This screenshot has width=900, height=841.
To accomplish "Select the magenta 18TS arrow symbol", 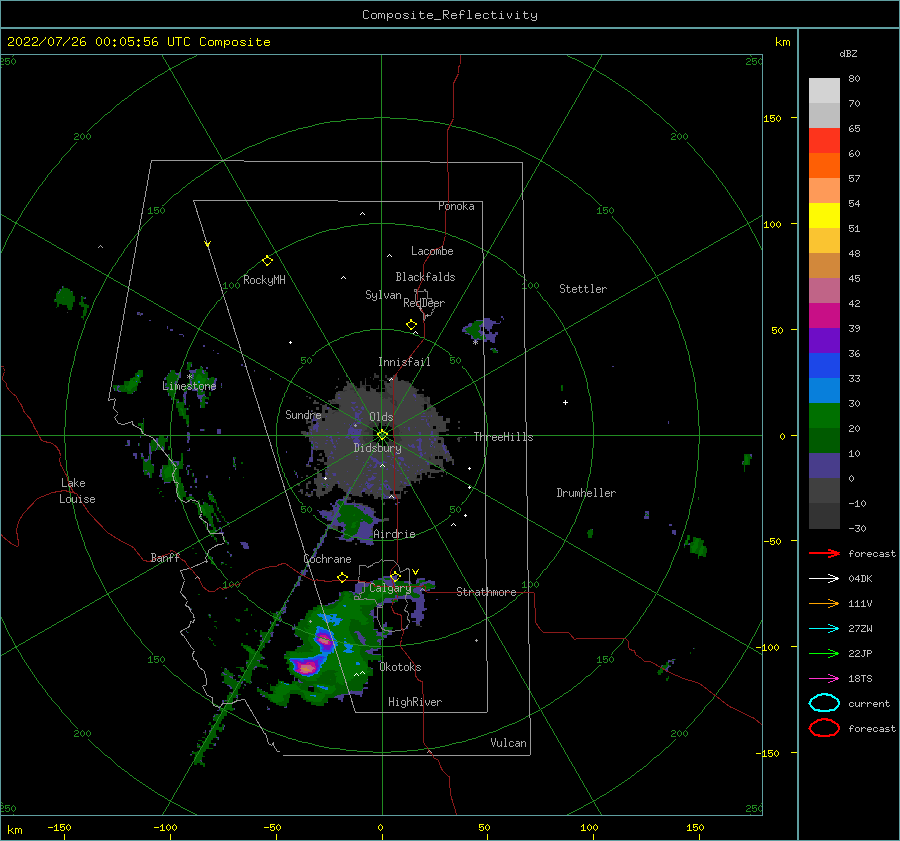I will coord(824,679).
